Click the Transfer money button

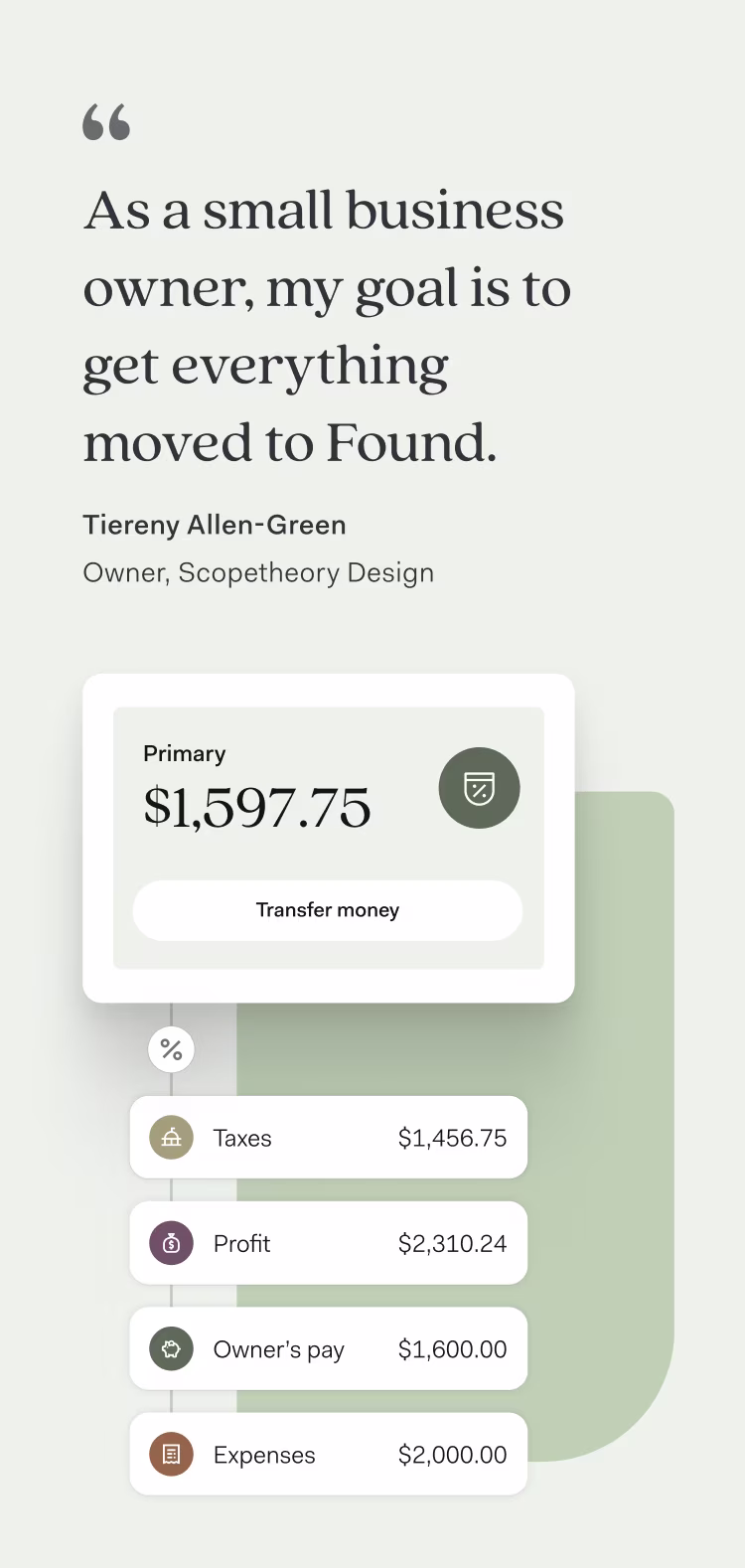tap(328, 910)
